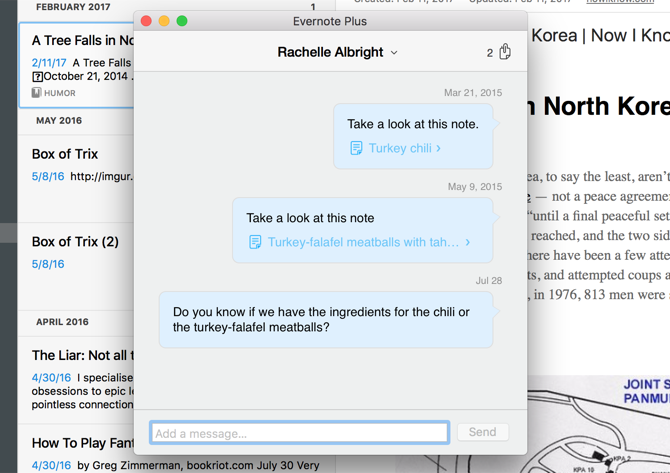Image resolution: width=670 pixels, height=473 pixels.
Task: Open the Turkey chili note link
Action: 400,148
